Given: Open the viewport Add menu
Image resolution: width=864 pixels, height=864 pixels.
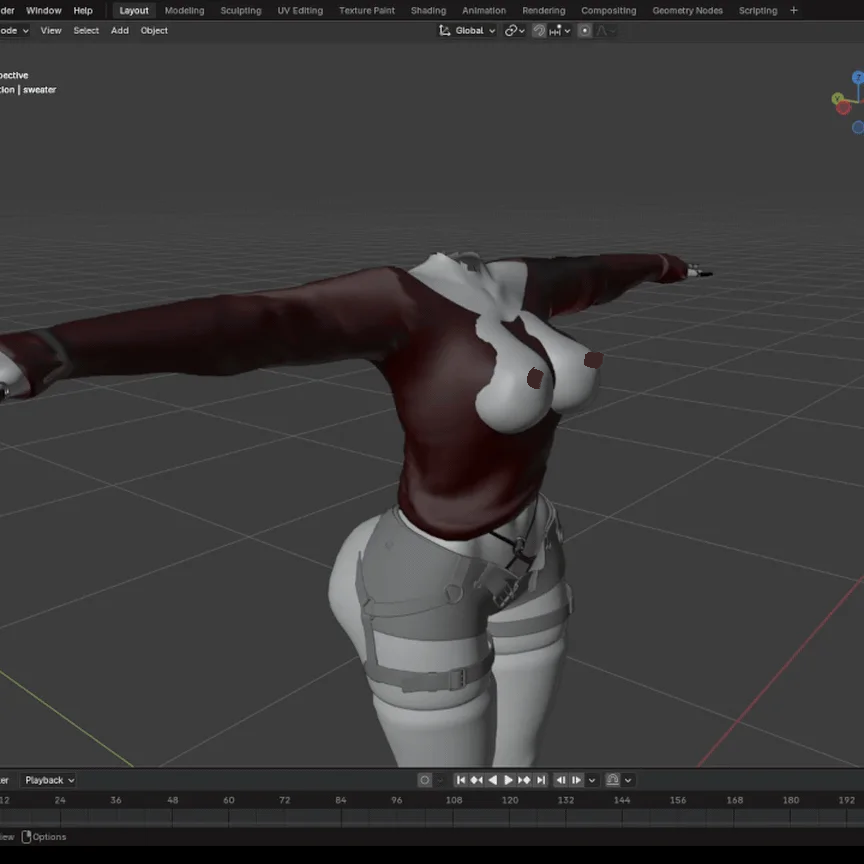Looking at the screenshot, I should (120, 31).
